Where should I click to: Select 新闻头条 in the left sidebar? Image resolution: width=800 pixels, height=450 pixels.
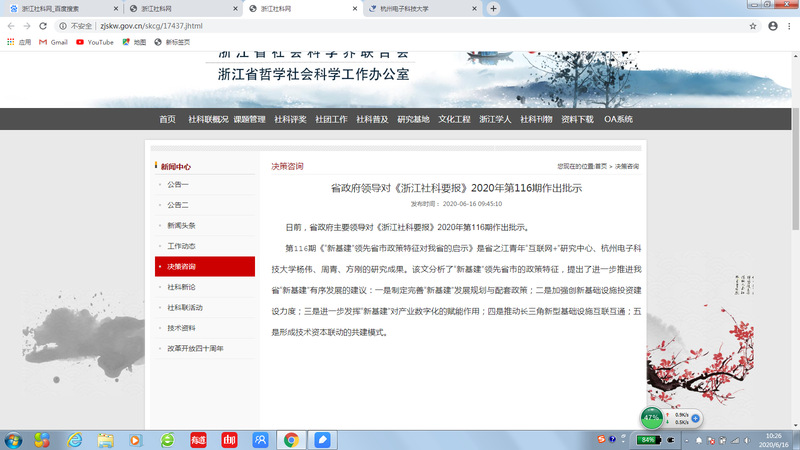[x=181, y=225]
